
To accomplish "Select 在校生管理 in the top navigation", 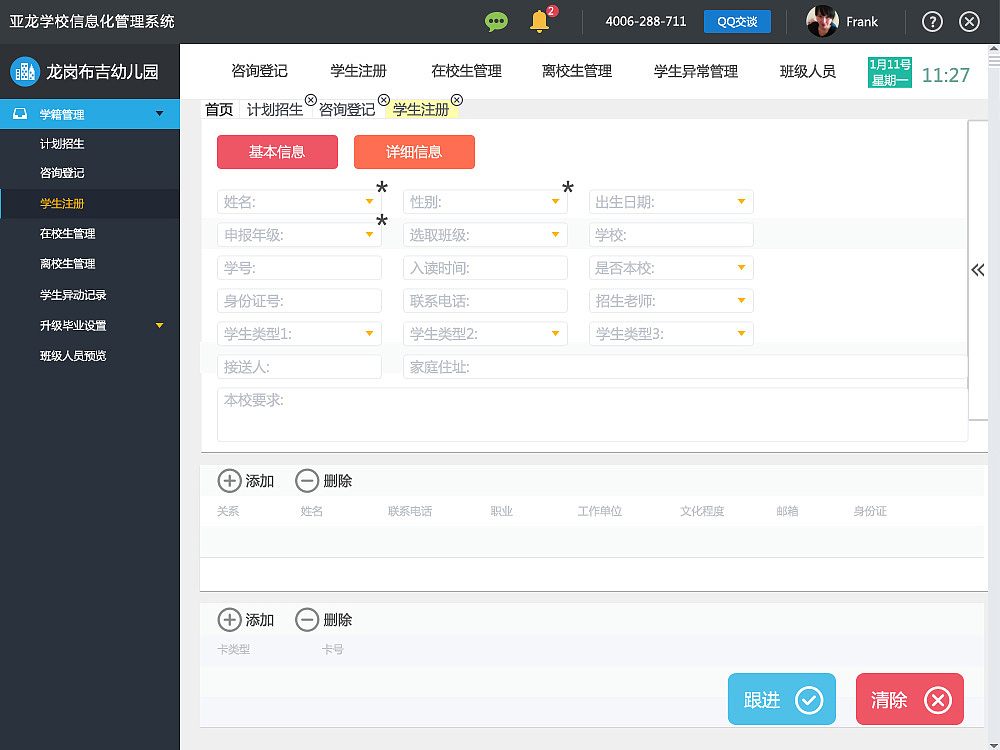I will tap(465, 71).
